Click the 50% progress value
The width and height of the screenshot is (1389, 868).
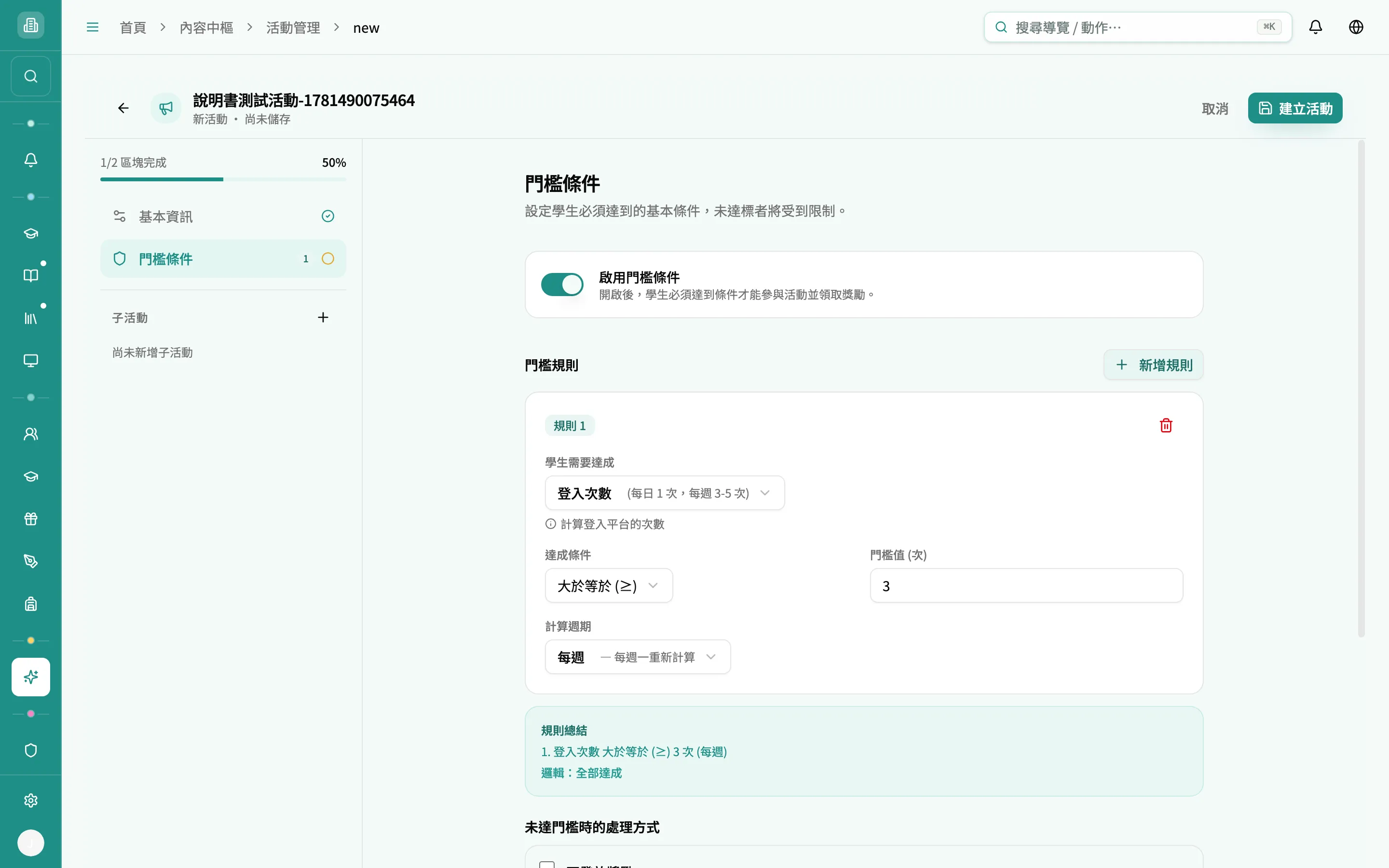334,163
